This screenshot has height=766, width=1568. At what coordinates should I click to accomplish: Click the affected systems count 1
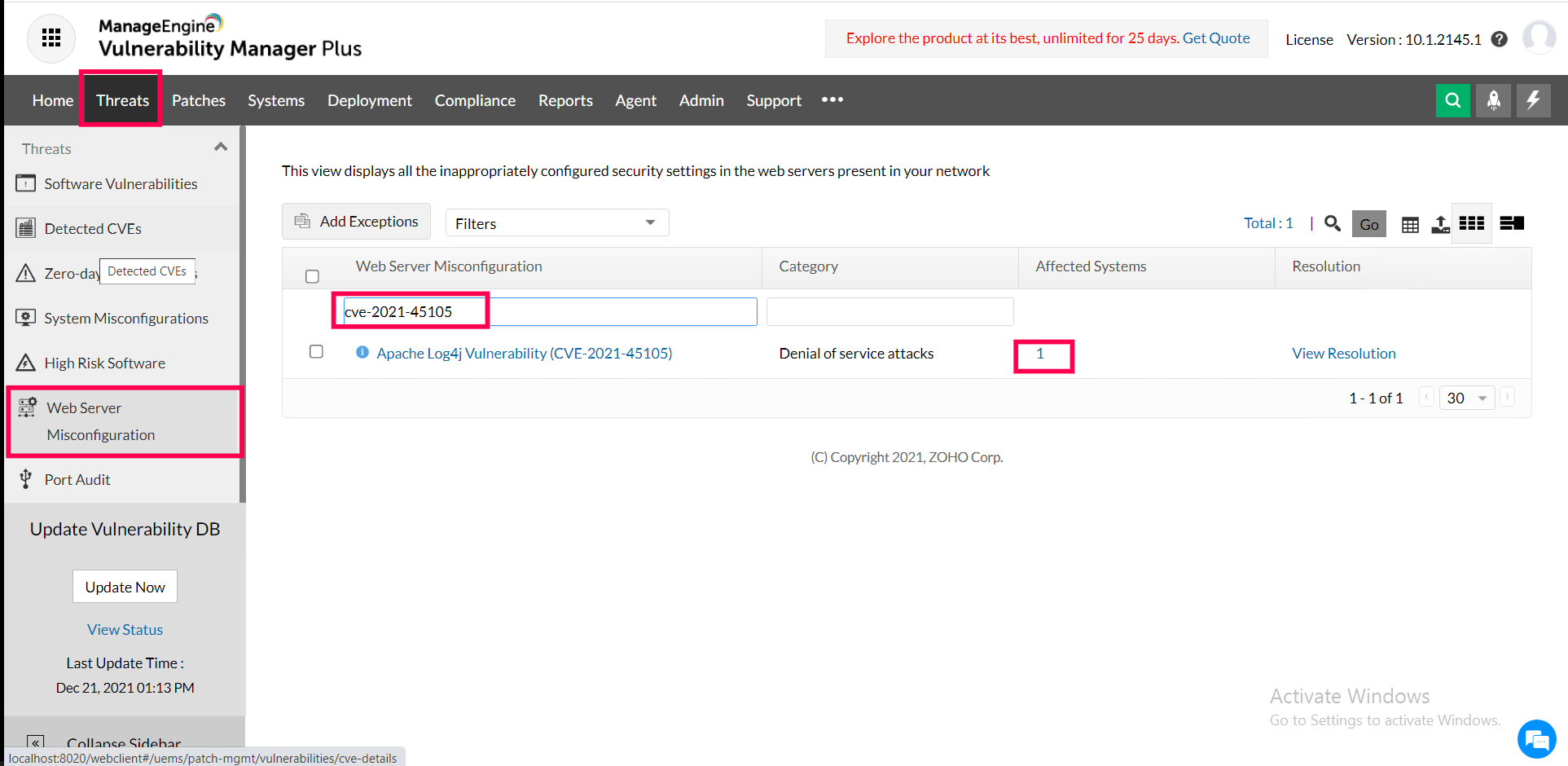point(1040,353)
